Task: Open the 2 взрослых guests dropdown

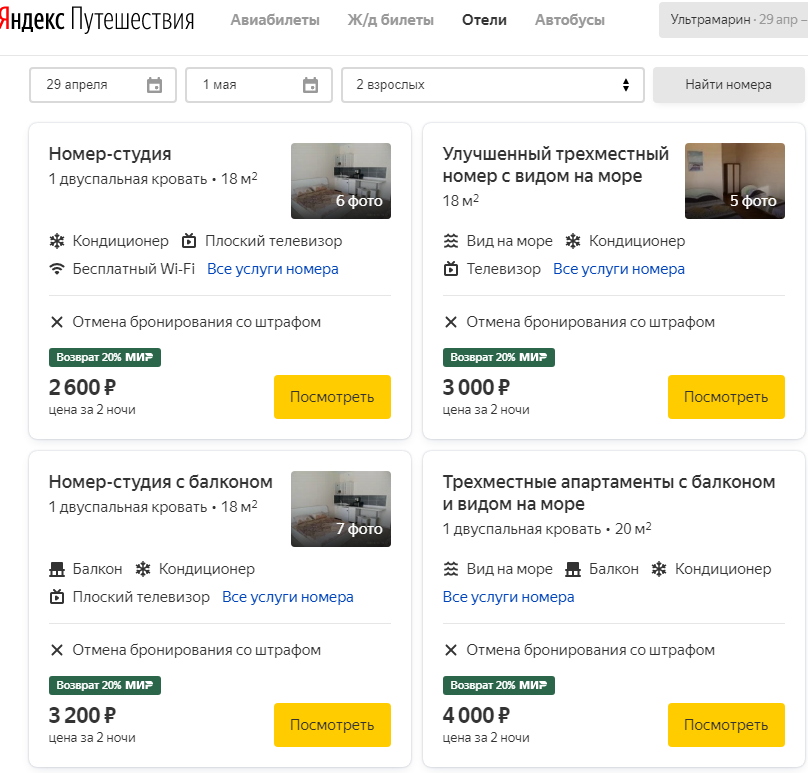Action: 493,85
